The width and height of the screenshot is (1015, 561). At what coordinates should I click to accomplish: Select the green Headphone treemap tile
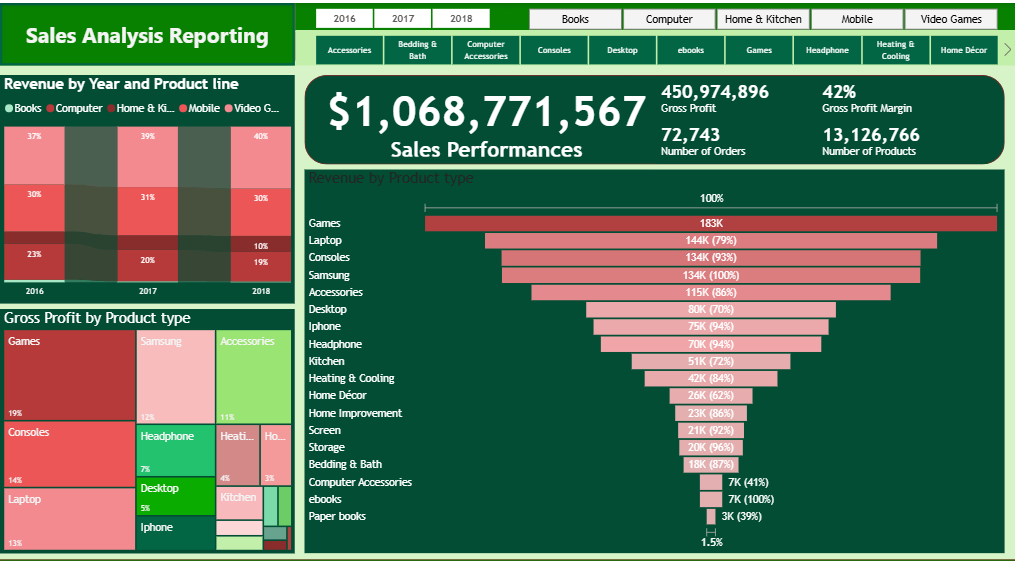175,450
